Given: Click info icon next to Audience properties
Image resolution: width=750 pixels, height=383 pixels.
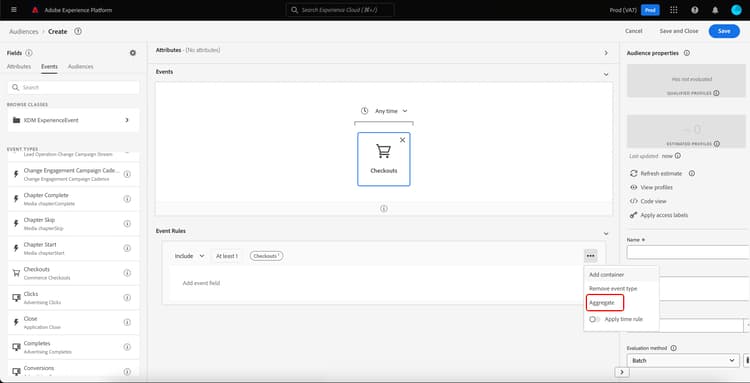Looking at the screenshot, I should [x=687, y=53].
